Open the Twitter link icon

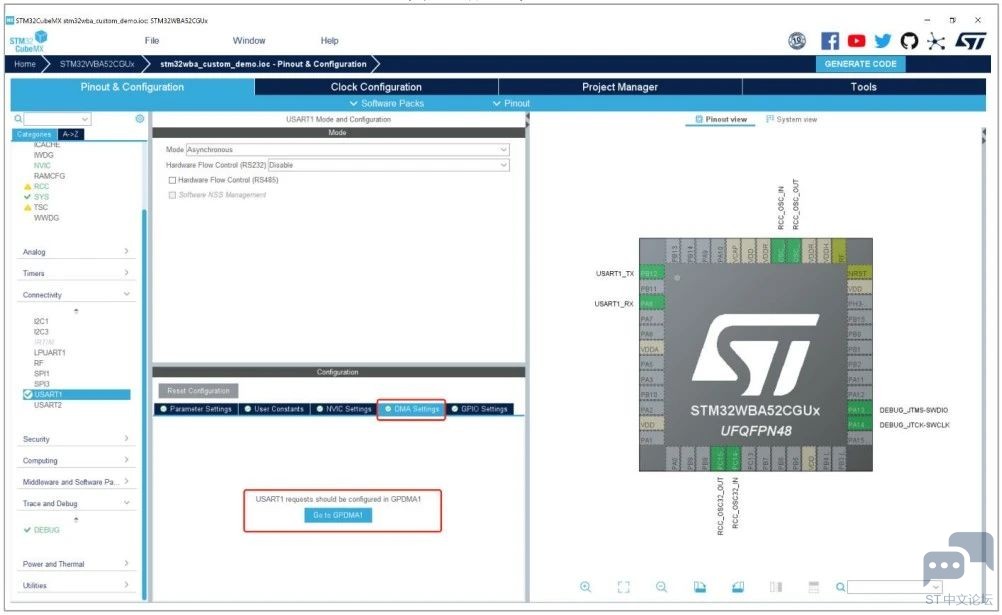[x=883, y=41]
